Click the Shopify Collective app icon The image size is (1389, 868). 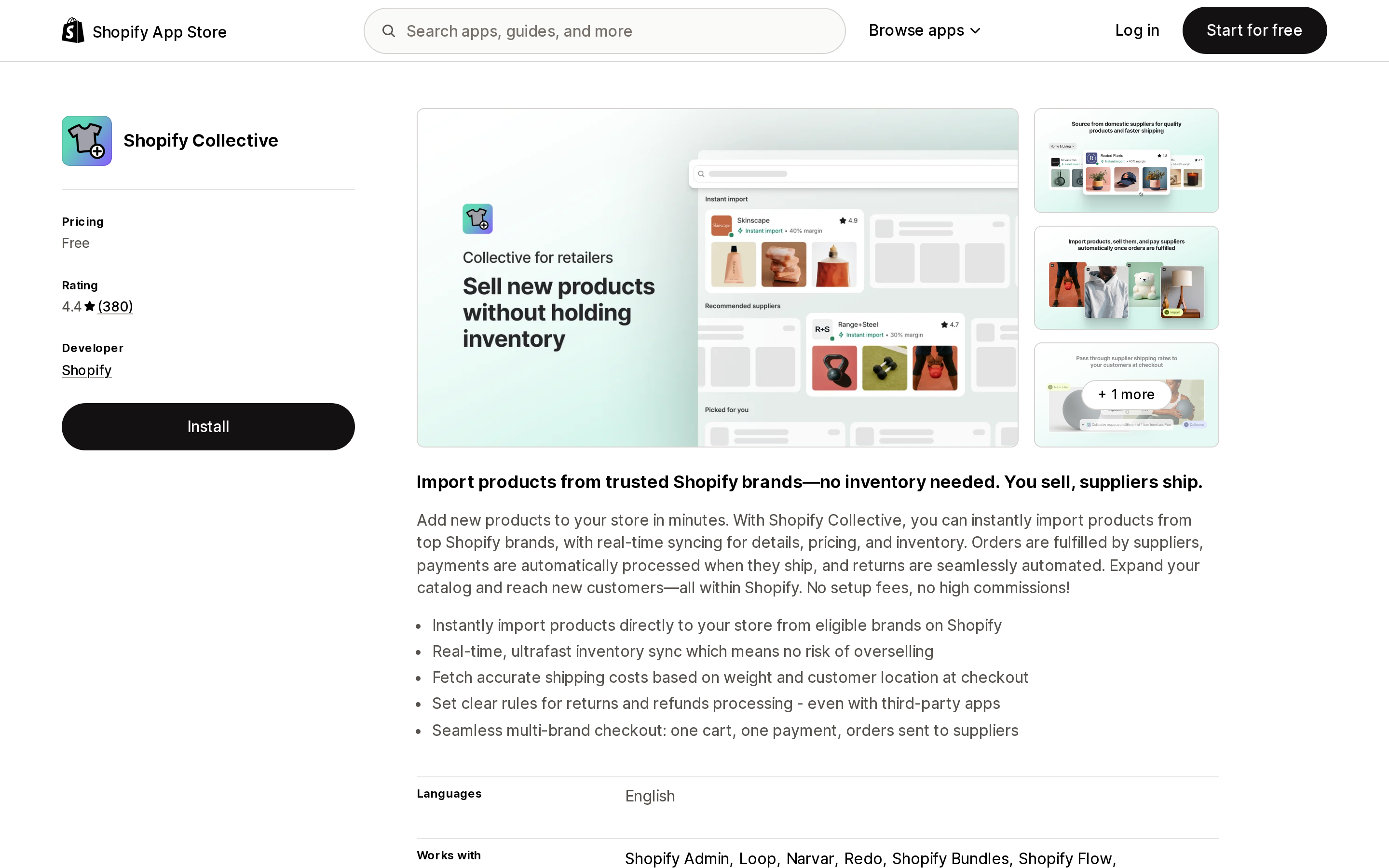tap(87, 141)
